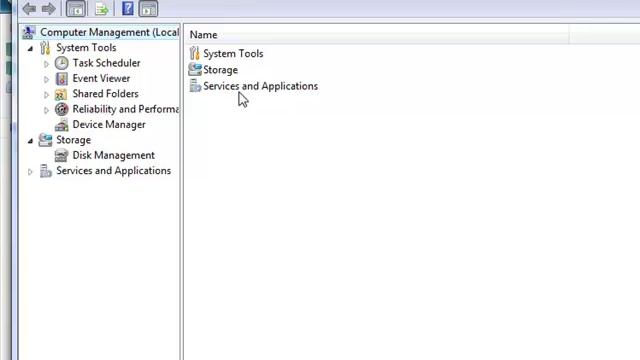Click the Export List toolbar icon
Image resolution: width=640 pixels, height=360 pixels.
point(101,9)
